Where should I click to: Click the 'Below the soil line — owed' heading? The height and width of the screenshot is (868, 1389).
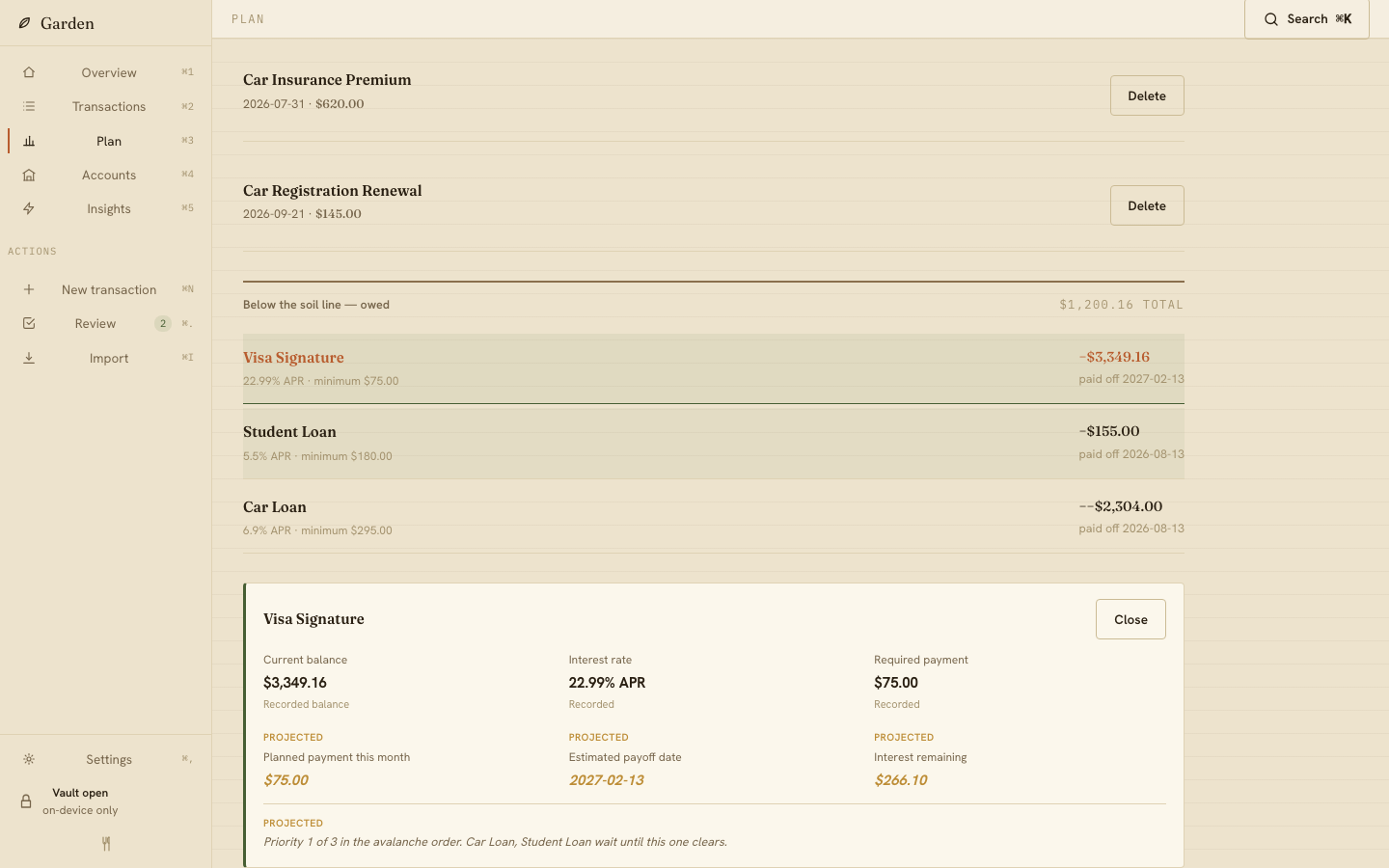[x=316, y=305]
